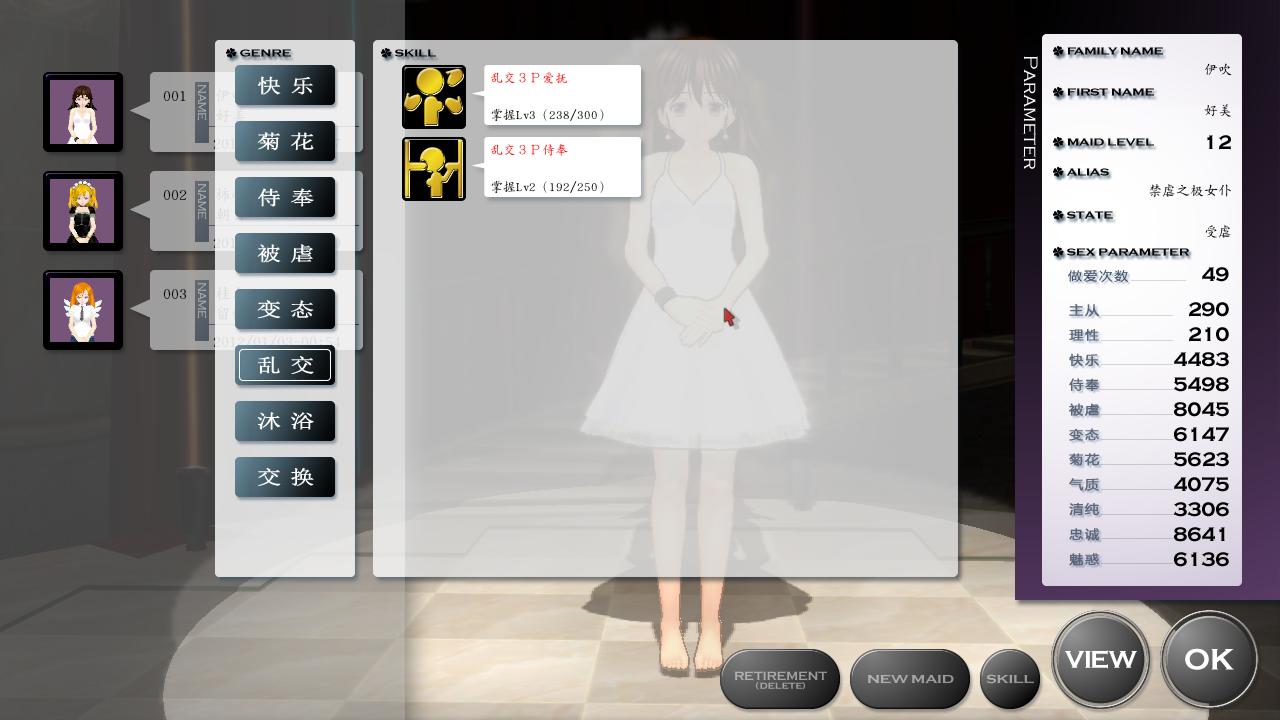1280x720 pixels.
Task: Select the maid 002 portrait thumbnail
Action: click(x=83, y=211)
